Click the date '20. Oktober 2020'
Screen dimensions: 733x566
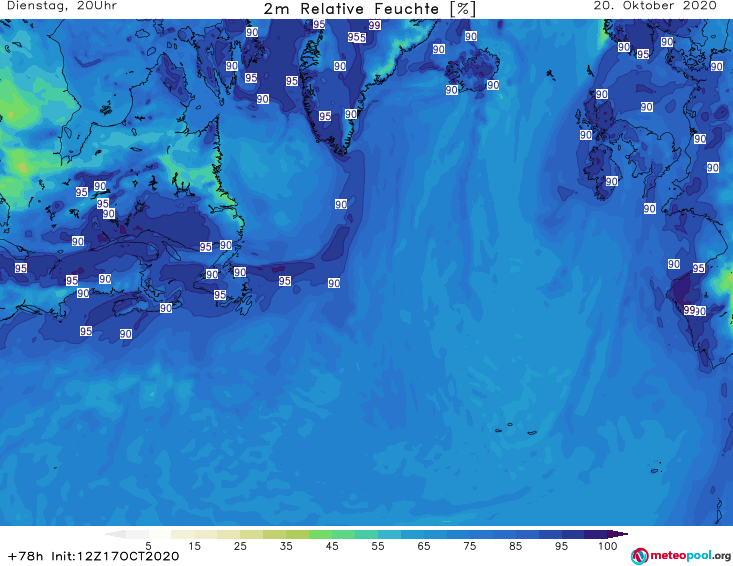(x=655, y=6)
